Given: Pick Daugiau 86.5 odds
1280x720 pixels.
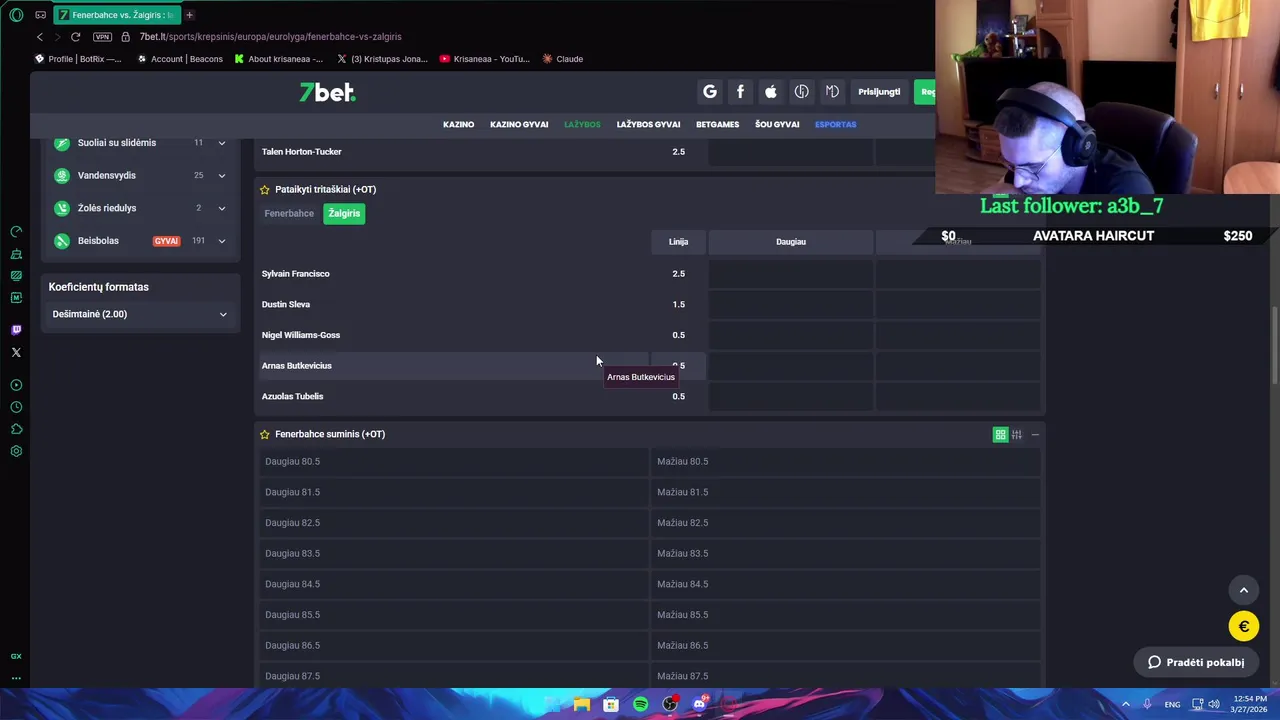Looking at the screenshot, I should (x=453, y=645).
